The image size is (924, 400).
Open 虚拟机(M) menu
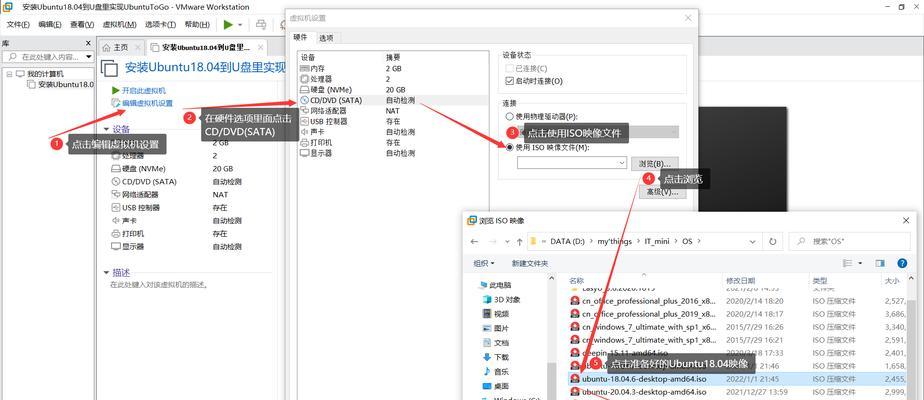(120, 25)
